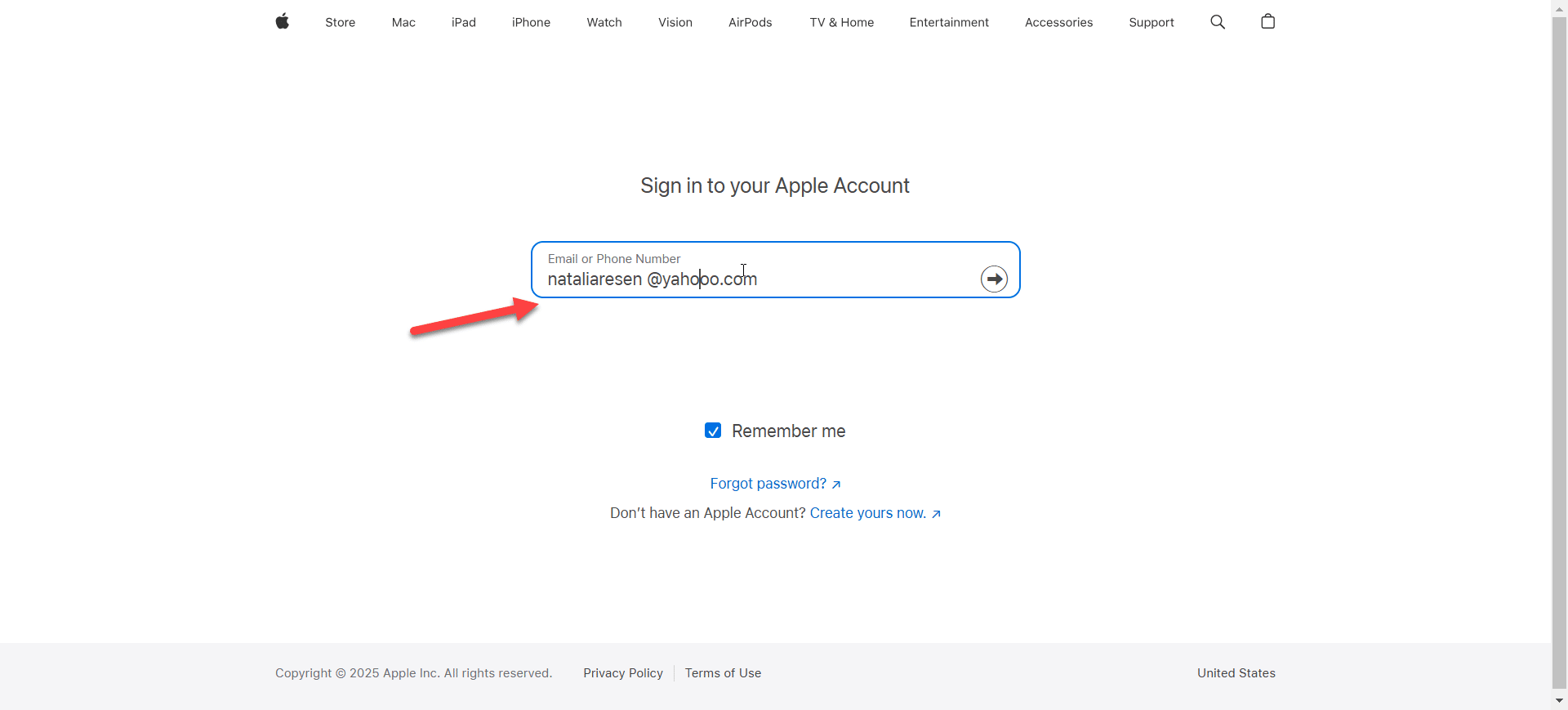This screenshot has height=710, width=1568.
Task: Open the Entertainment menu
Action: click(x=949, y=22)
